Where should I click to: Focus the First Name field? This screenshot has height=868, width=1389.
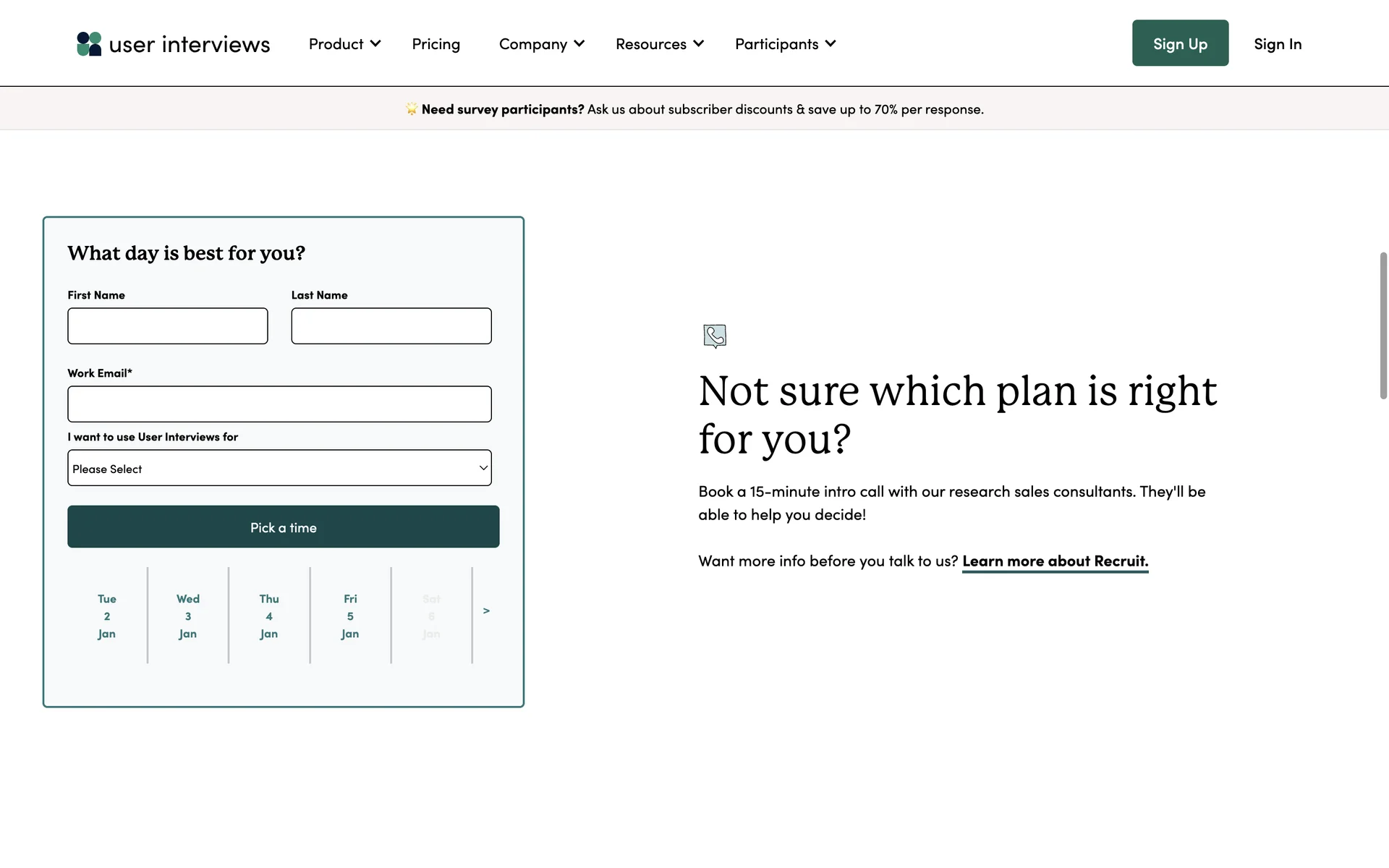(x=168, y=326)
